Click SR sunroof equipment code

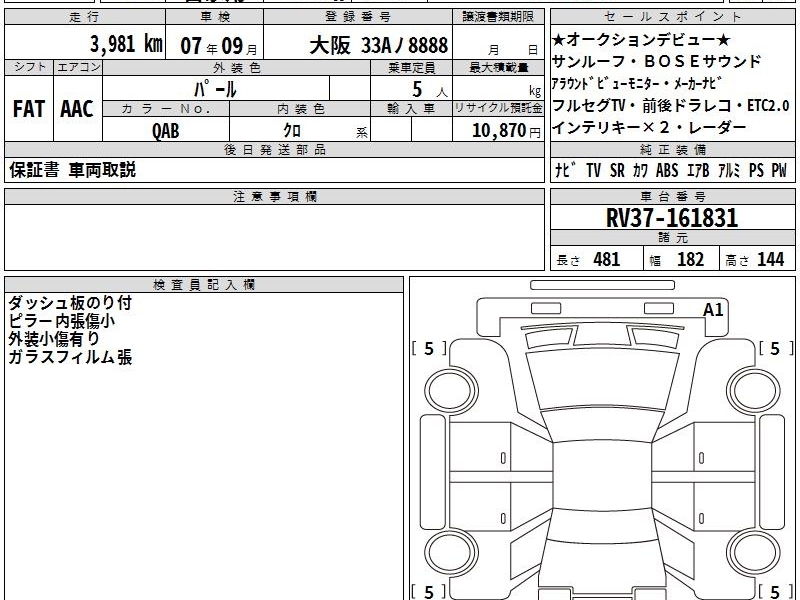click(617, 170)
